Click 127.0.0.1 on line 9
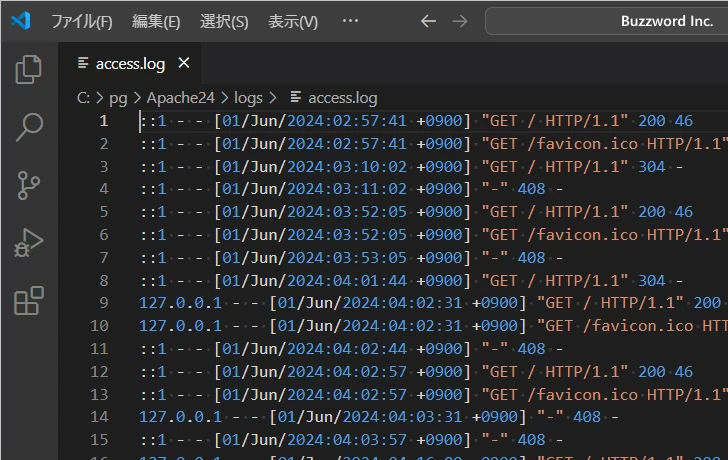The image size is (728, 460). (x=180, y=303)
